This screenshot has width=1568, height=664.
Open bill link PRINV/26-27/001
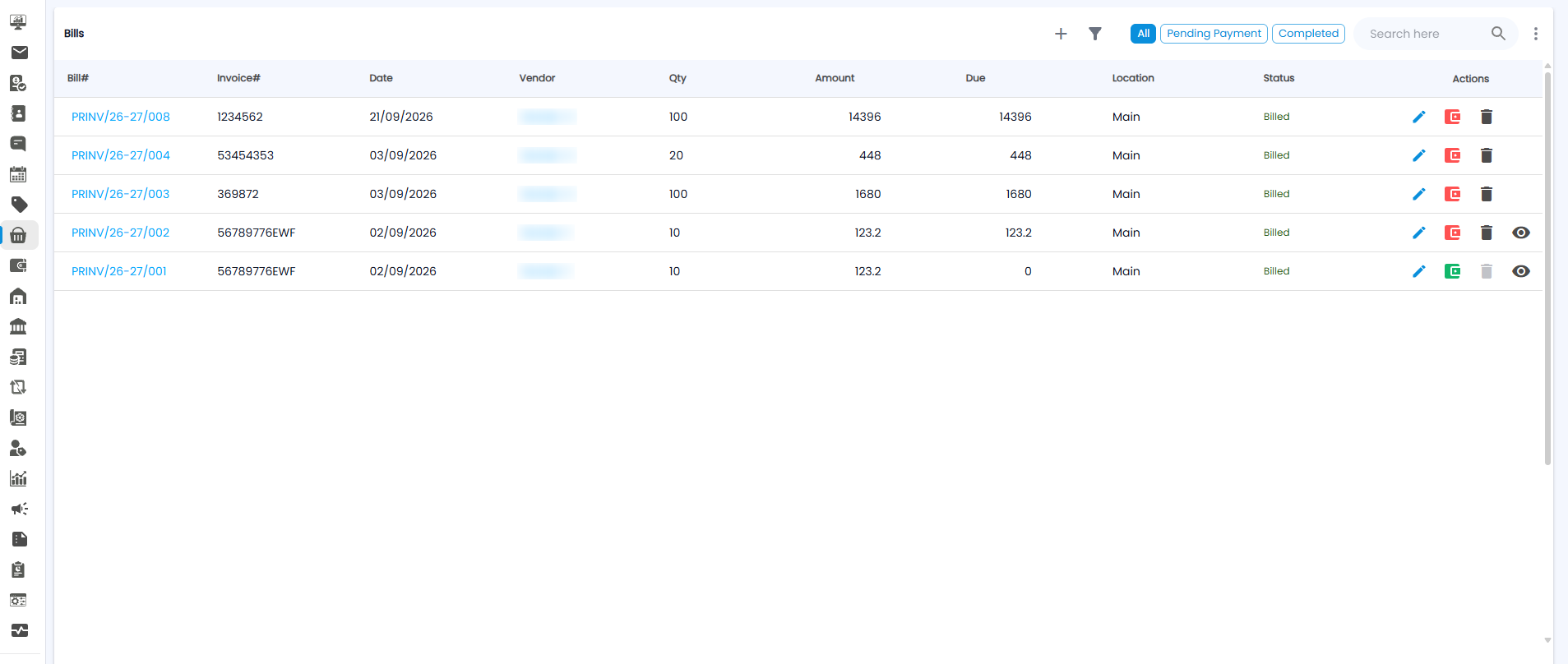[119, 271]
